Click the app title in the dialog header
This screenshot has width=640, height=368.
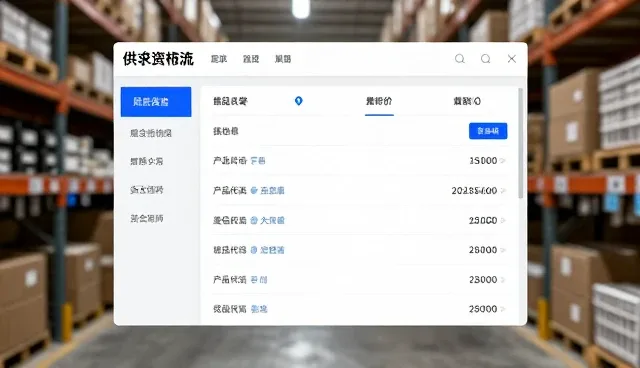coord(158,59)
